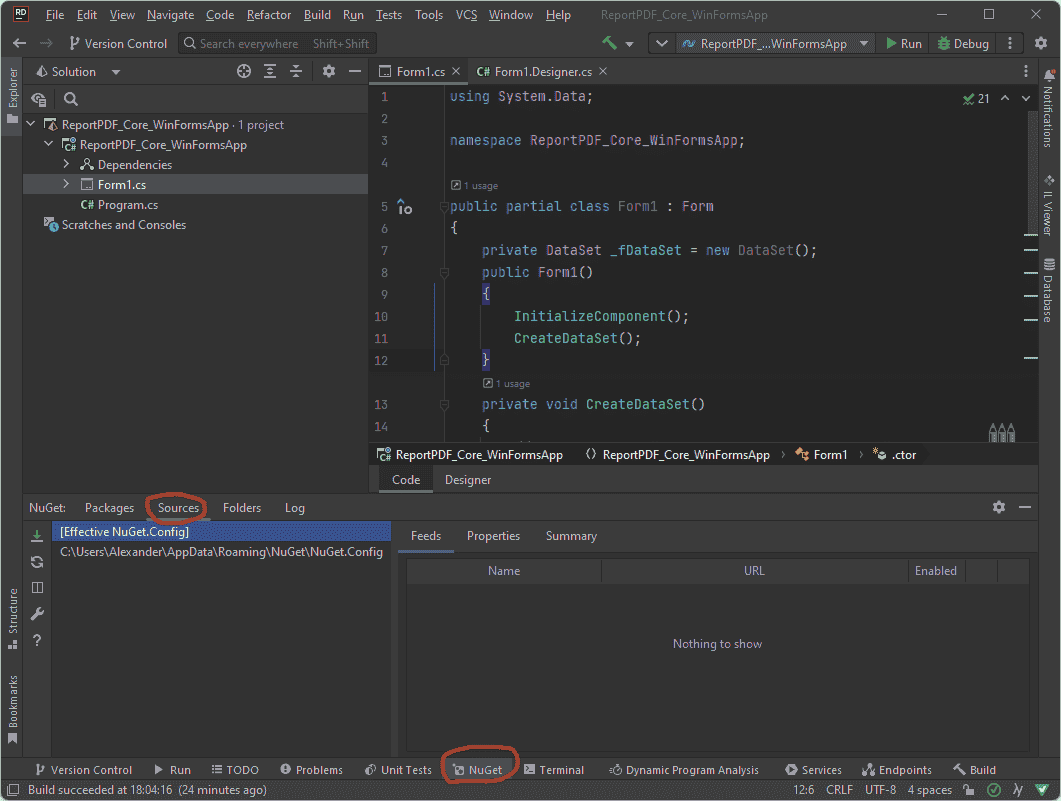Open the Summary tab in NuGet sources
The image size is (1061, 801).
pos(571,536)
